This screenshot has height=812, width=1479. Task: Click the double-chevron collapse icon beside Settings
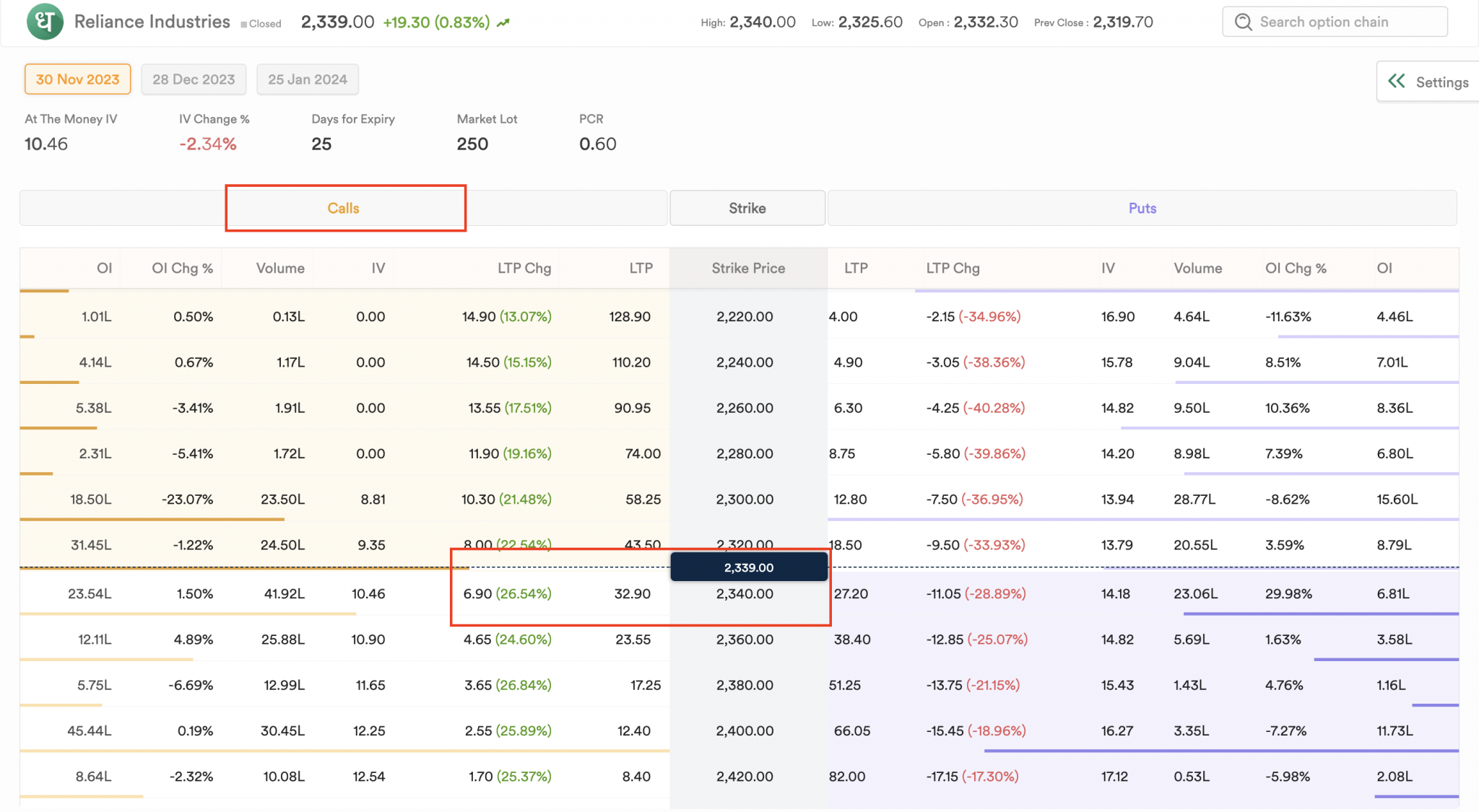point(1397,81)
